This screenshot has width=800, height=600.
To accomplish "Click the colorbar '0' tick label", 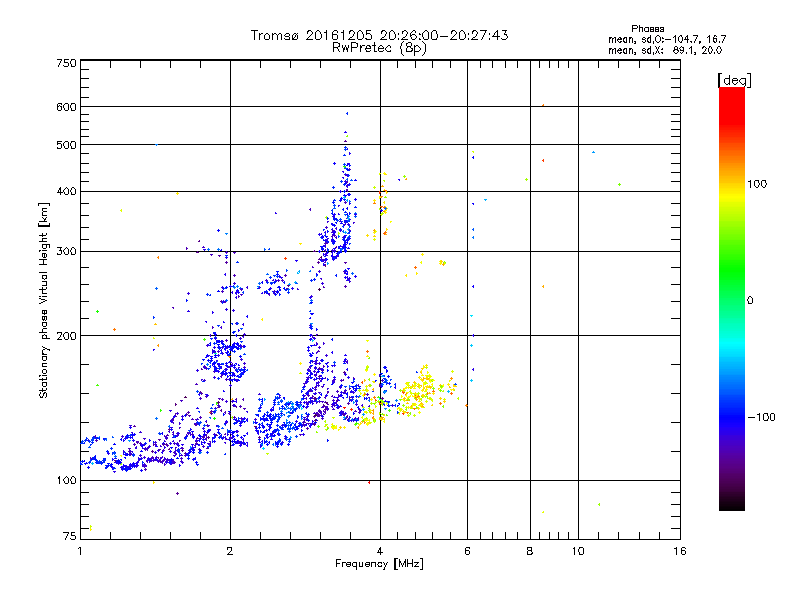I will coord(750,301).
